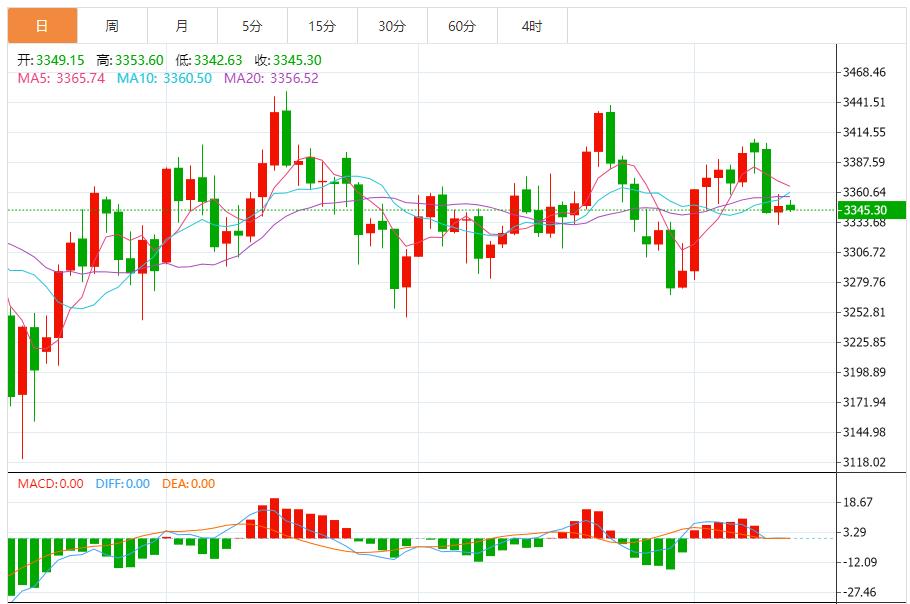Viewport: 910px width, 604px height.
Task: Click the 3441.51 price axis label
Action: click(864, 102)
